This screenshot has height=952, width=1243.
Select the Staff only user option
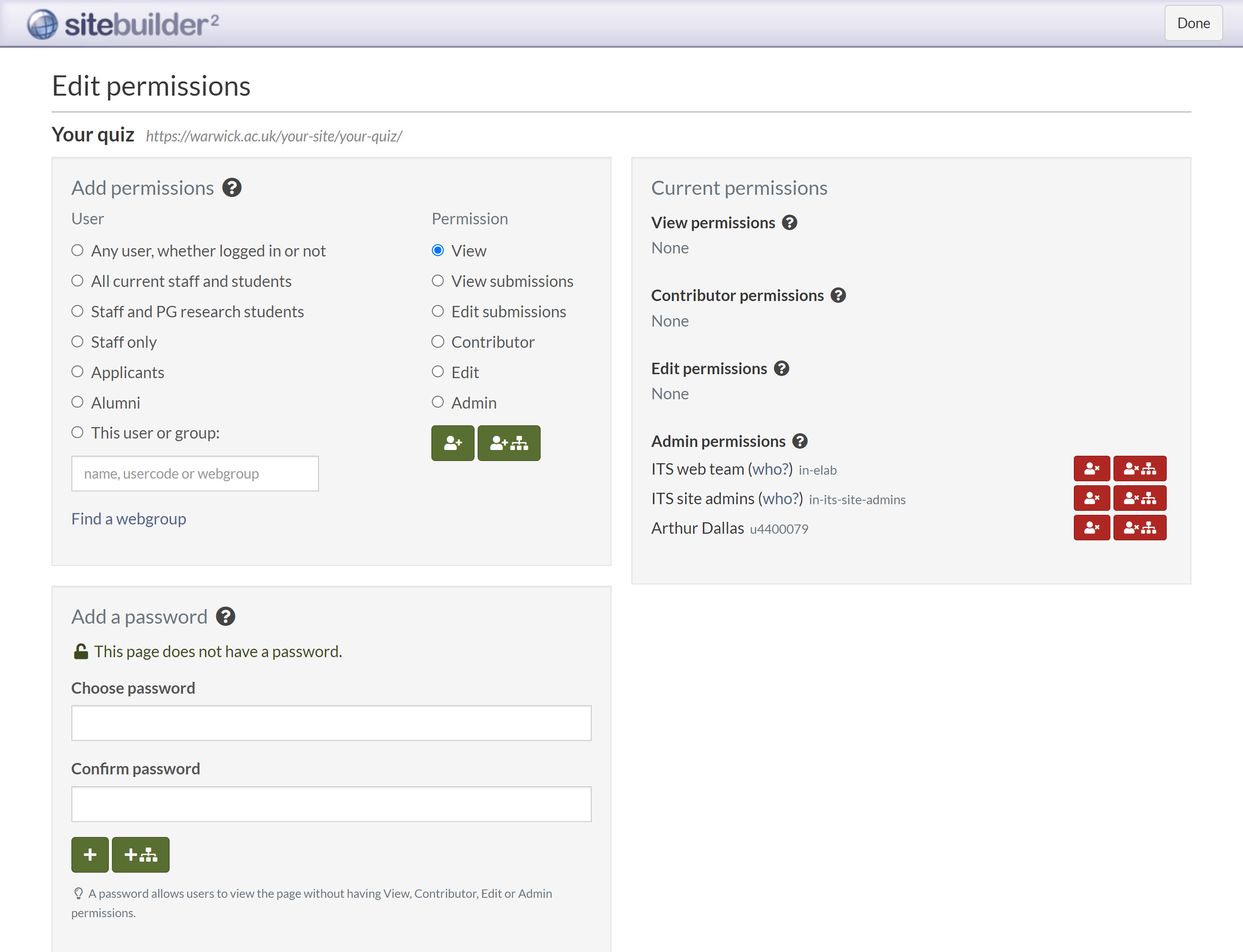(x=78, y=341)
